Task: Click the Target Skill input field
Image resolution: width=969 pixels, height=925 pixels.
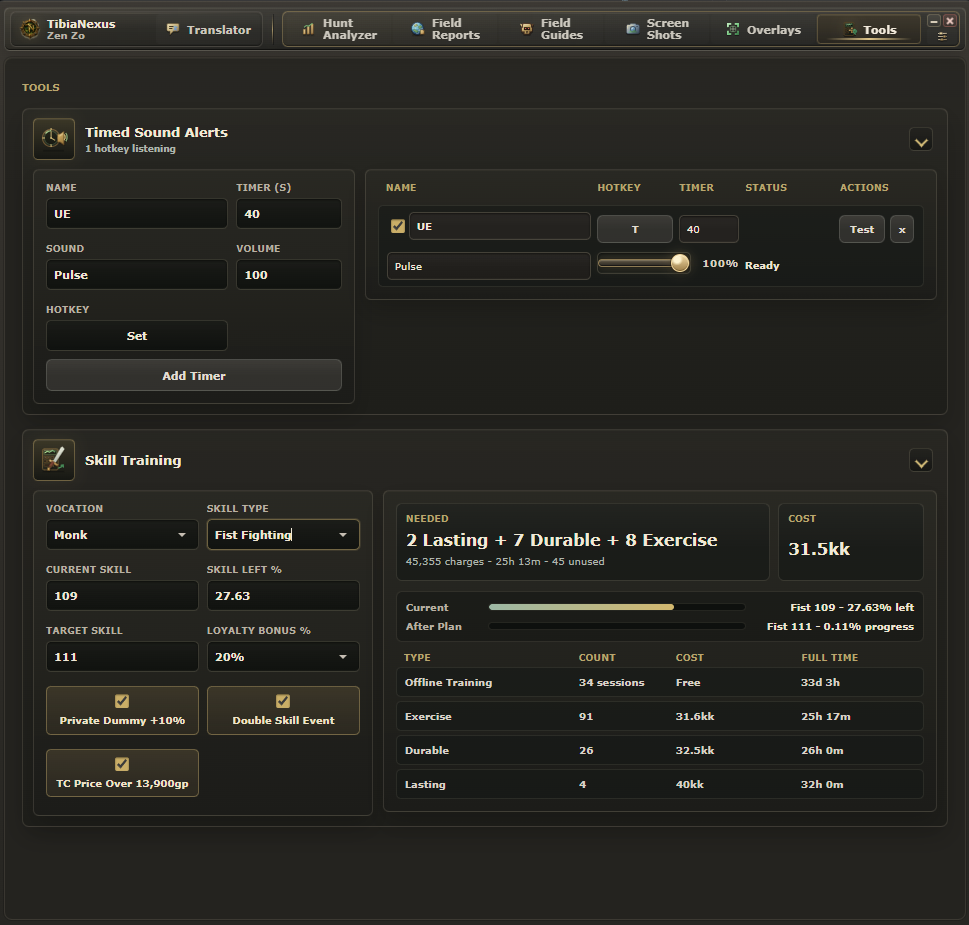Action: coord(122,657)
